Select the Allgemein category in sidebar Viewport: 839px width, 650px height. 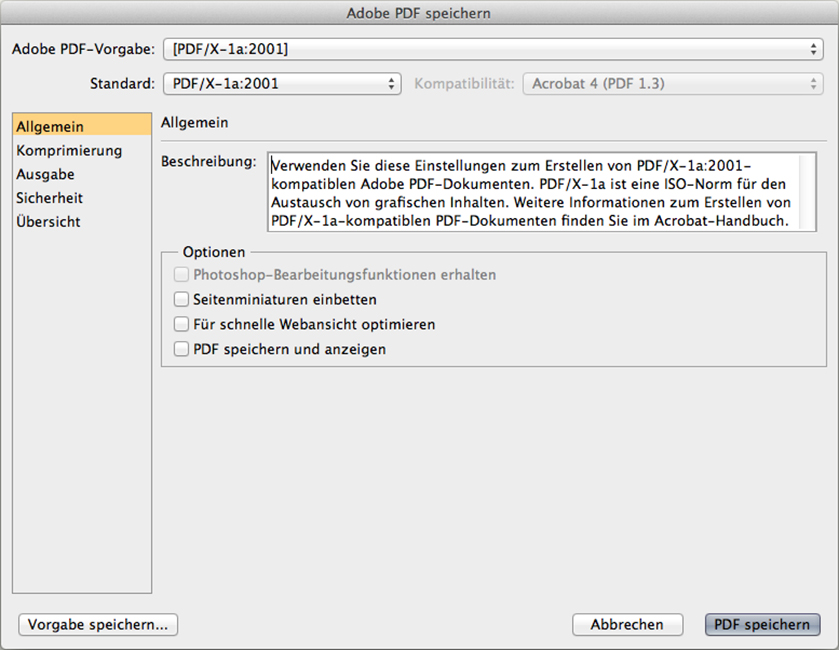pos(82,126)
